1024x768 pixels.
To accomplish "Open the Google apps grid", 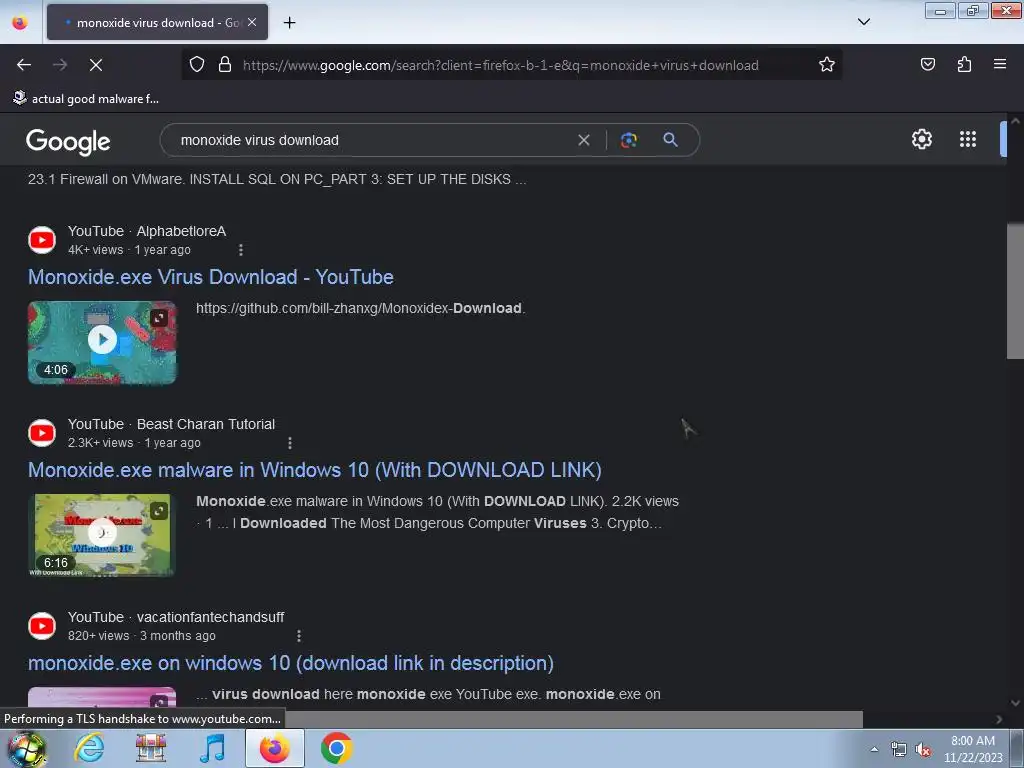I will pyautogui.click(x=968, y=139).
